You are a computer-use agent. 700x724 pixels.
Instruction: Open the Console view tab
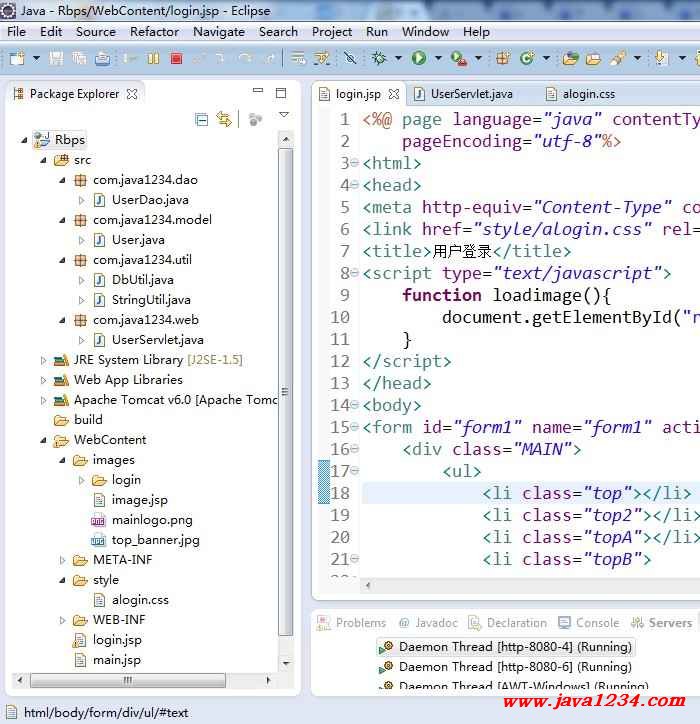pyautogui.click(x=589, y=623)
